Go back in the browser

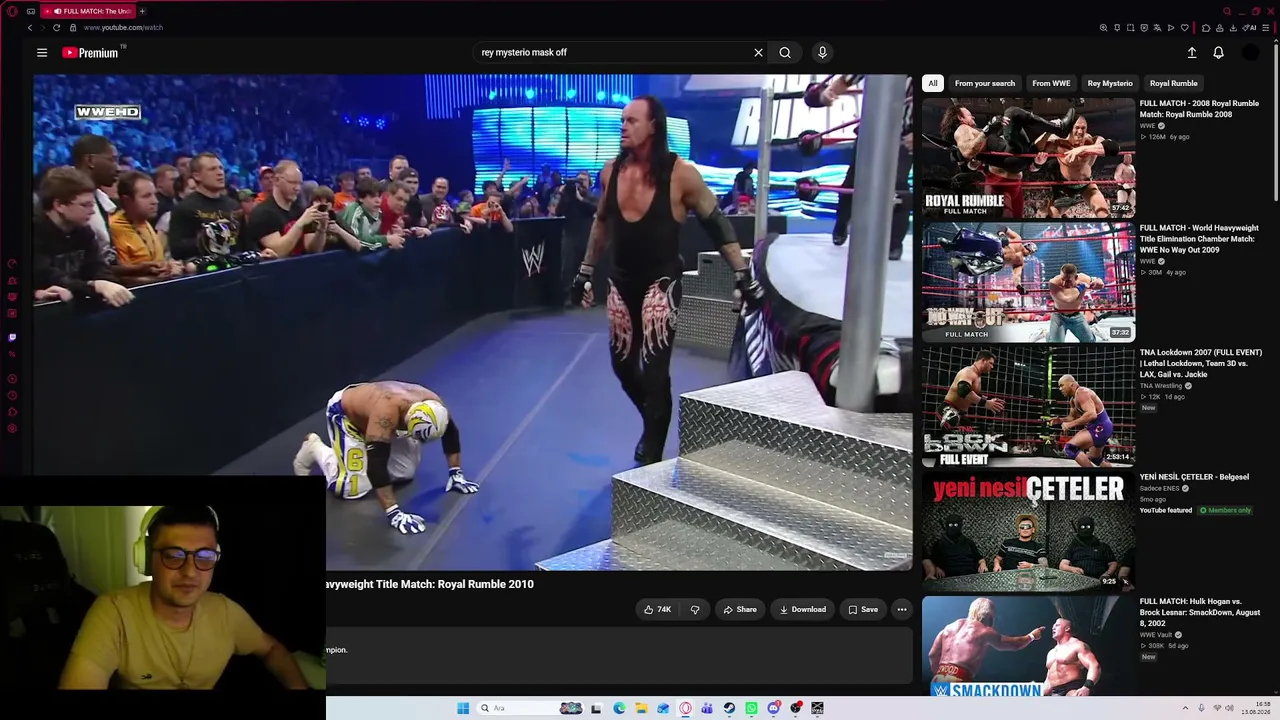click(30, 28)
